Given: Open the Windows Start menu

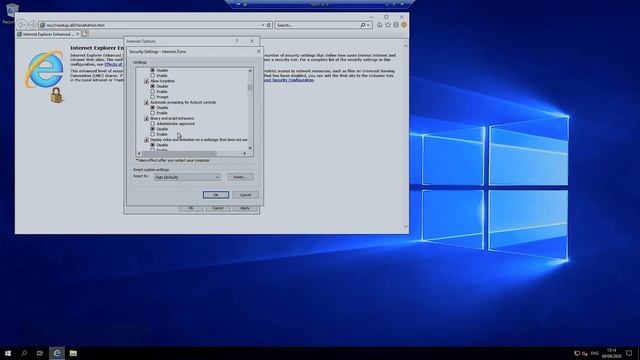Looking at the screenshot, I should [8, 353].
